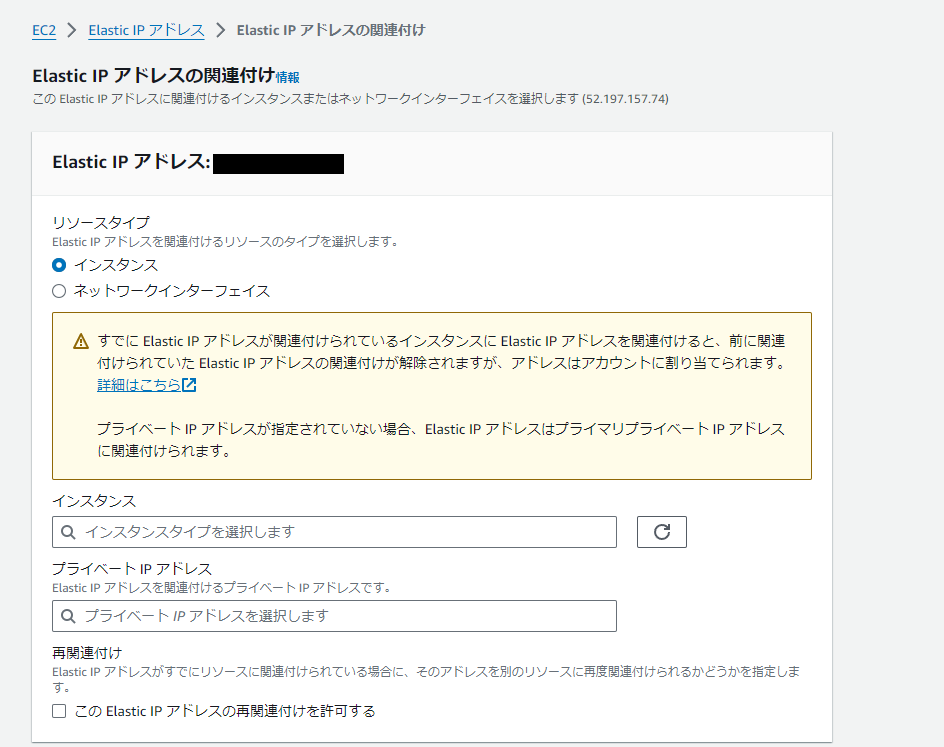Click the 再関連付け section label
The height and width of the screenshot is (747, 944).
87,653
